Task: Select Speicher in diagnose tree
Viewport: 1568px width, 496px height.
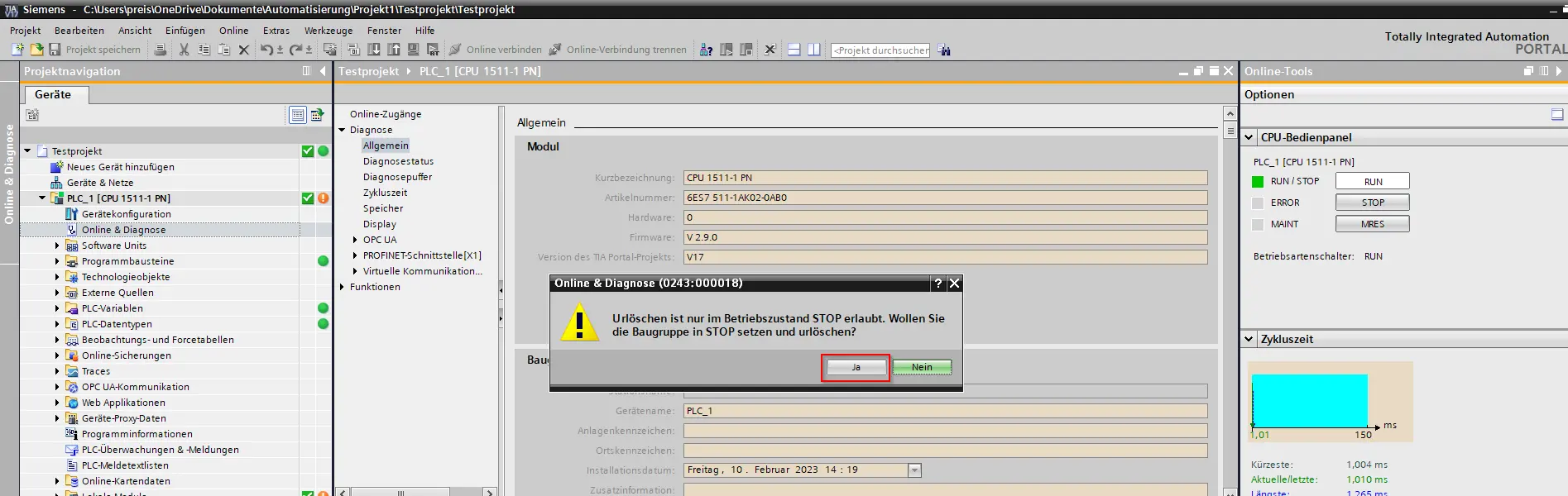Action: (383, 208)
